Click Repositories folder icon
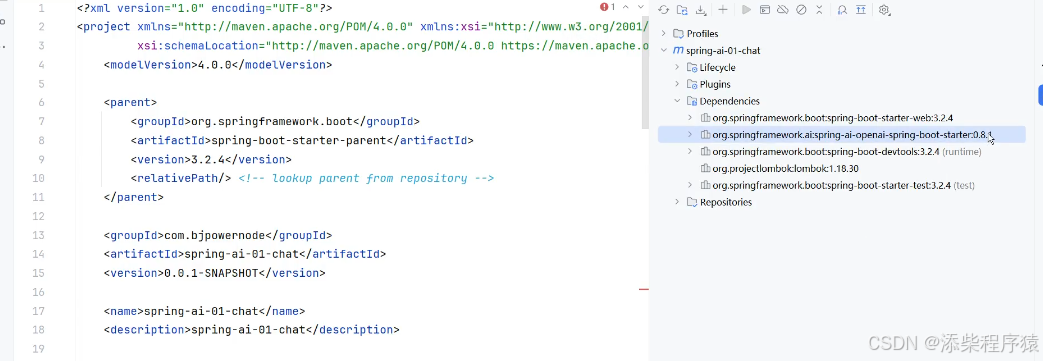 coord(692,202)
